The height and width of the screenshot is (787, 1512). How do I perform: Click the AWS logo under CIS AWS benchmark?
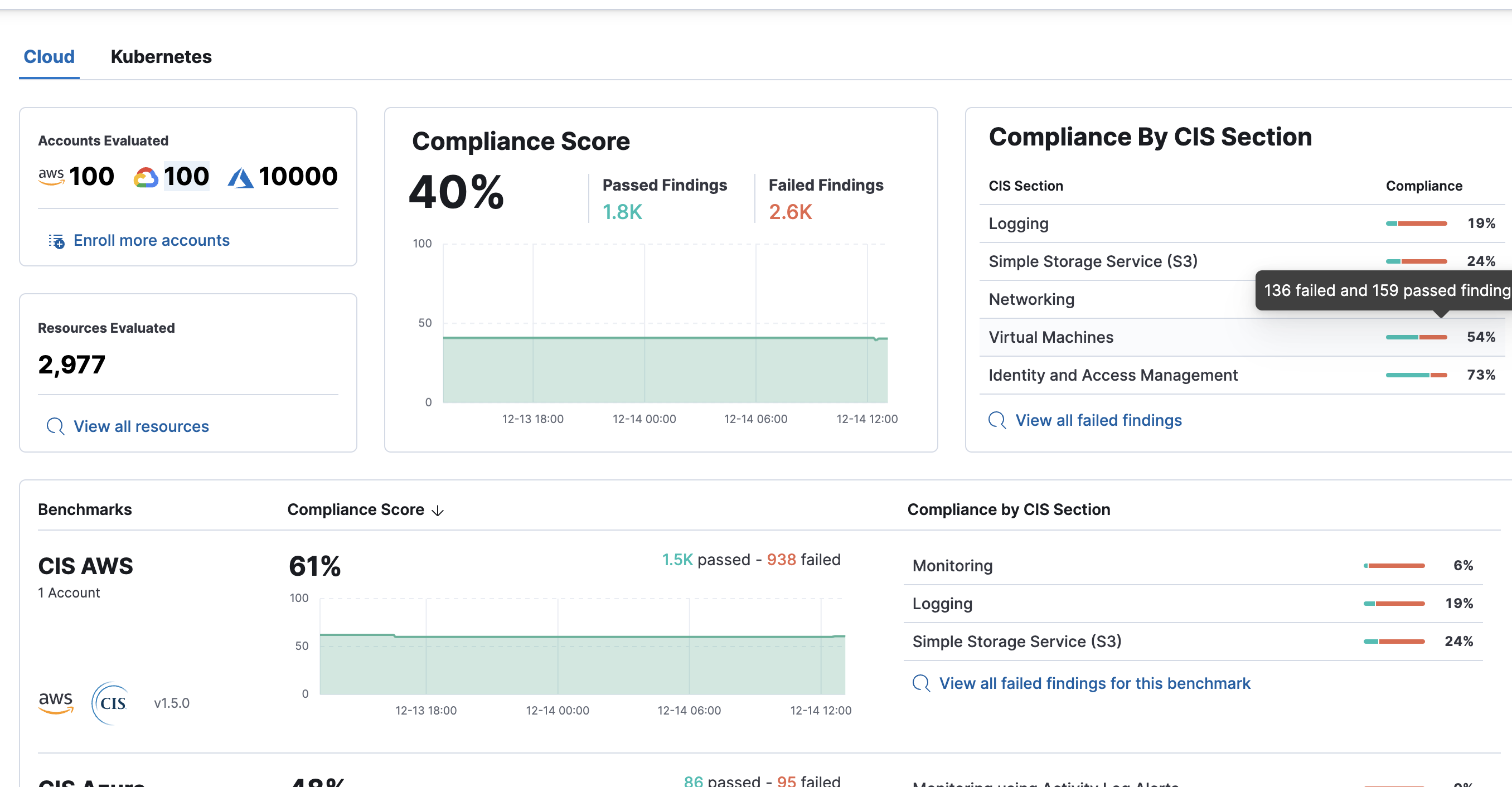[56, 702]
